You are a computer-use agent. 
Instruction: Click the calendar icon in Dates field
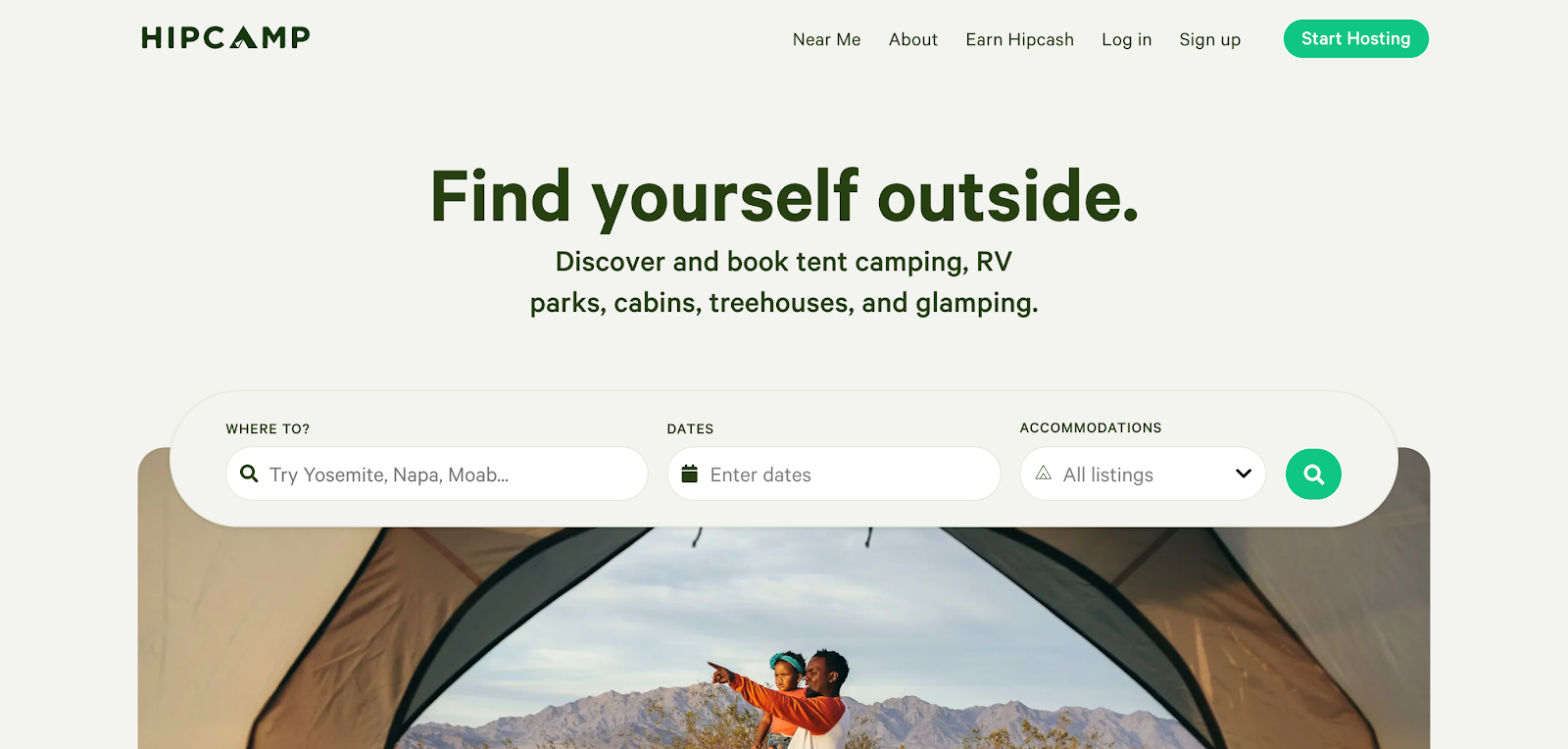coord(689,474)
